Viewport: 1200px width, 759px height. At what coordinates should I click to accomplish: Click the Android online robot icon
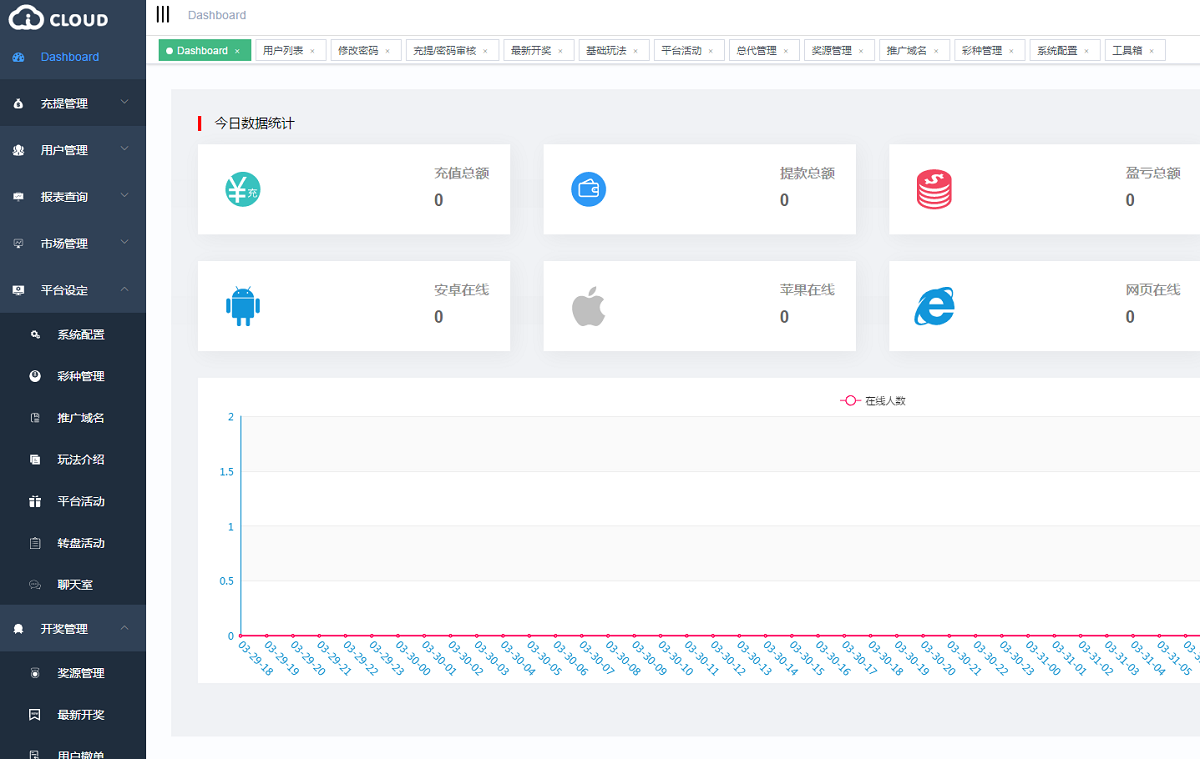click(242, 306)
